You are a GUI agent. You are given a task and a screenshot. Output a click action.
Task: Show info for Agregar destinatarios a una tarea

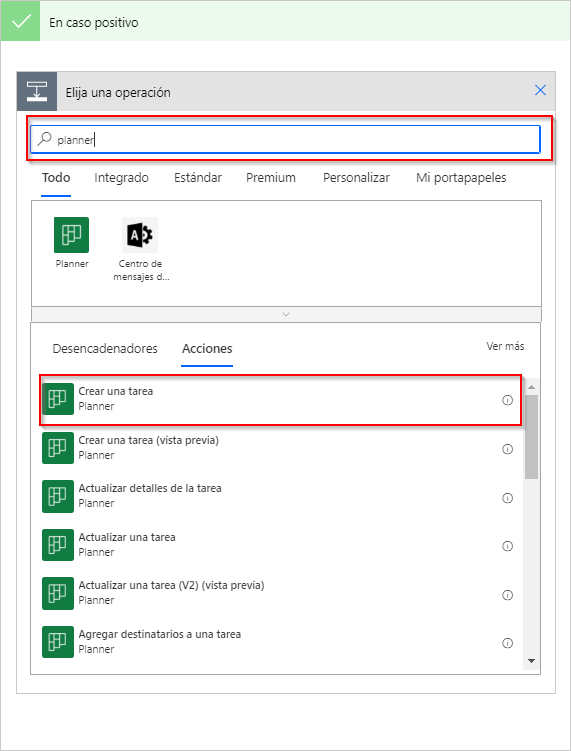tap(507, 643)
